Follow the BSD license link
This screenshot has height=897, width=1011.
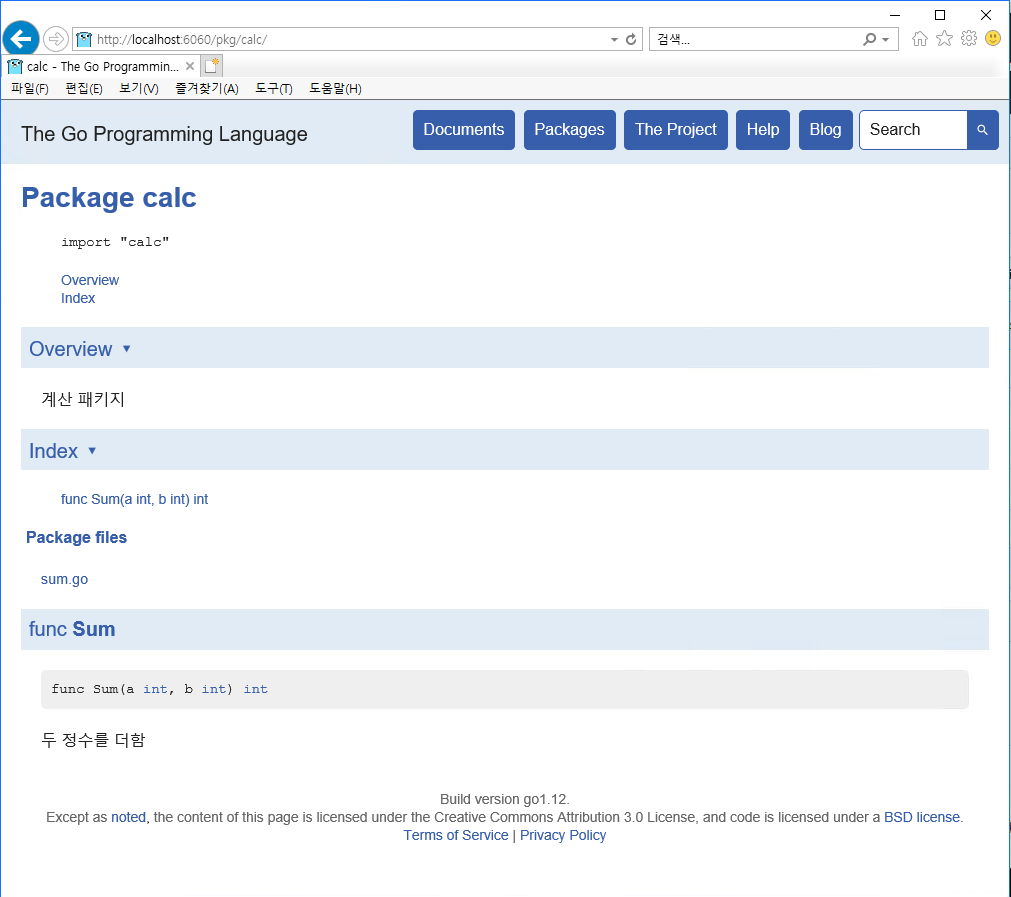click(921, 817)
